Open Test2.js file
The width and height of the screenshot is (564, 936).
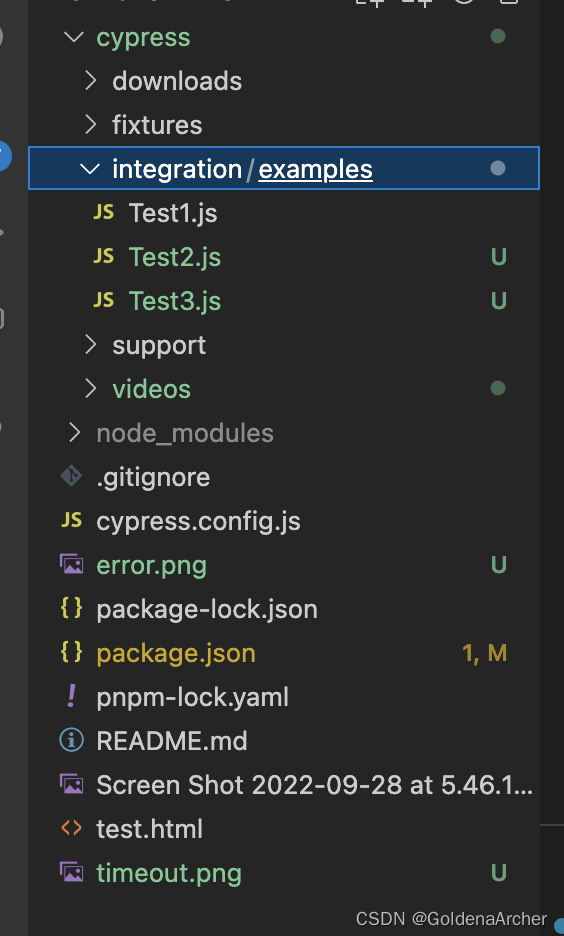pyautogui.click(x=175, y=257)
